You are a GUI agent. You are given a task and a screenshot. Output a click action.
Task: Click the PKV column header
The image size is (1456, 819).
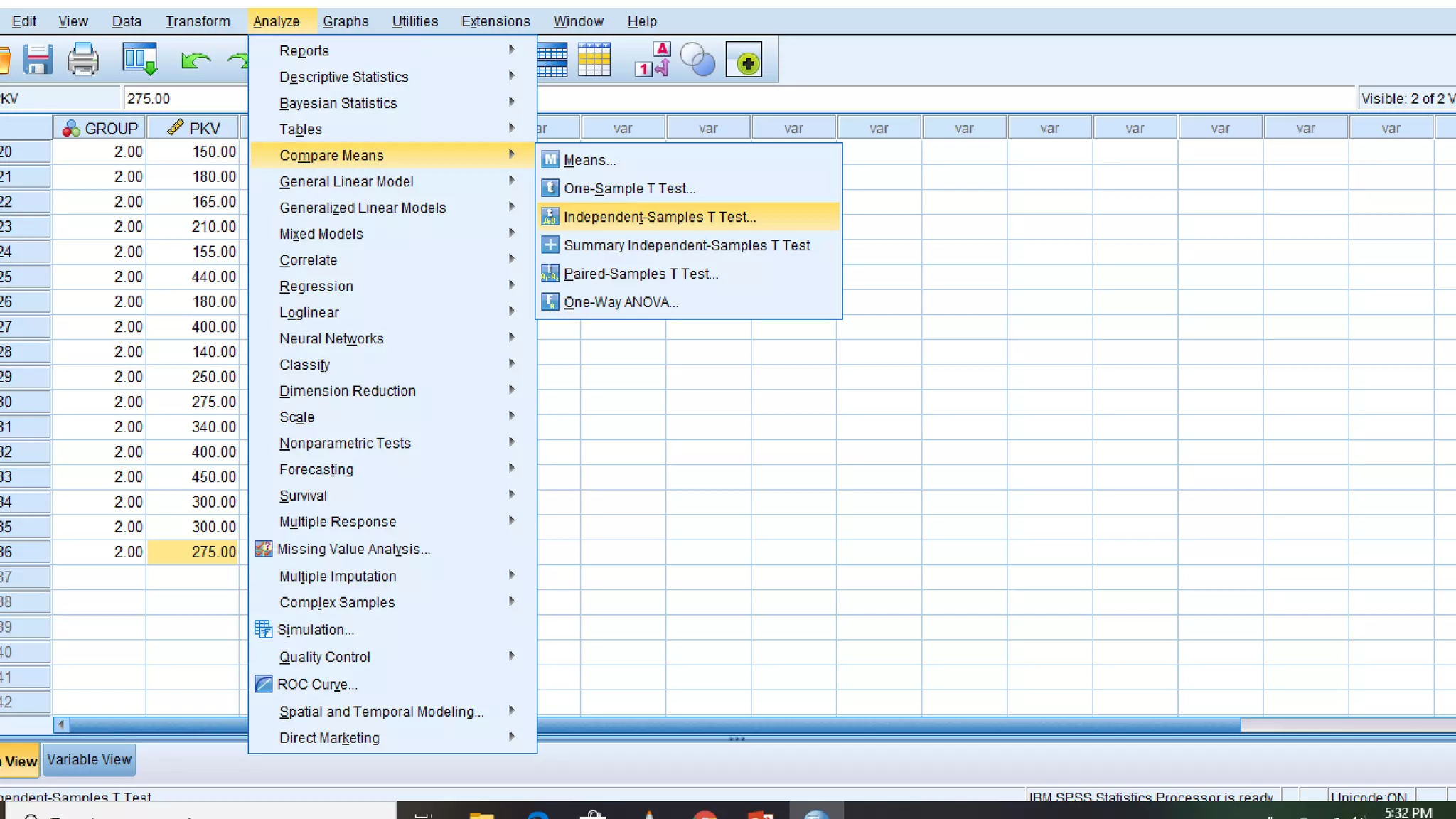[x=194, y=129]
